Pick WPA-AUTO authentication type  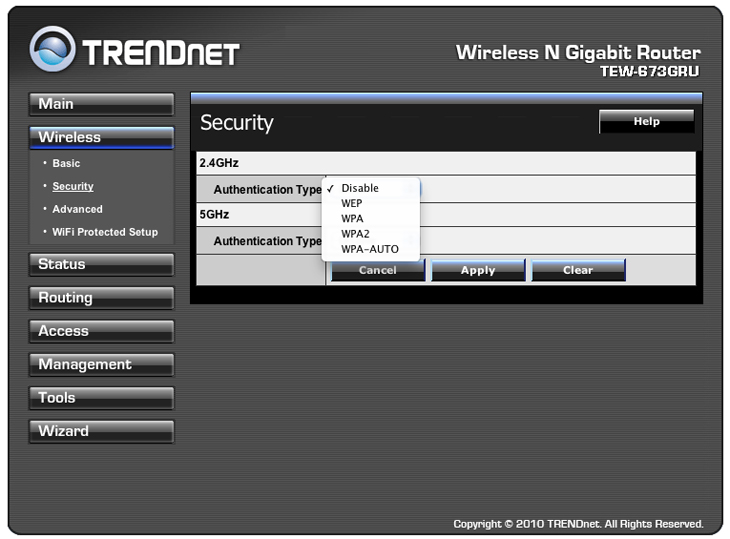(369, 248)
